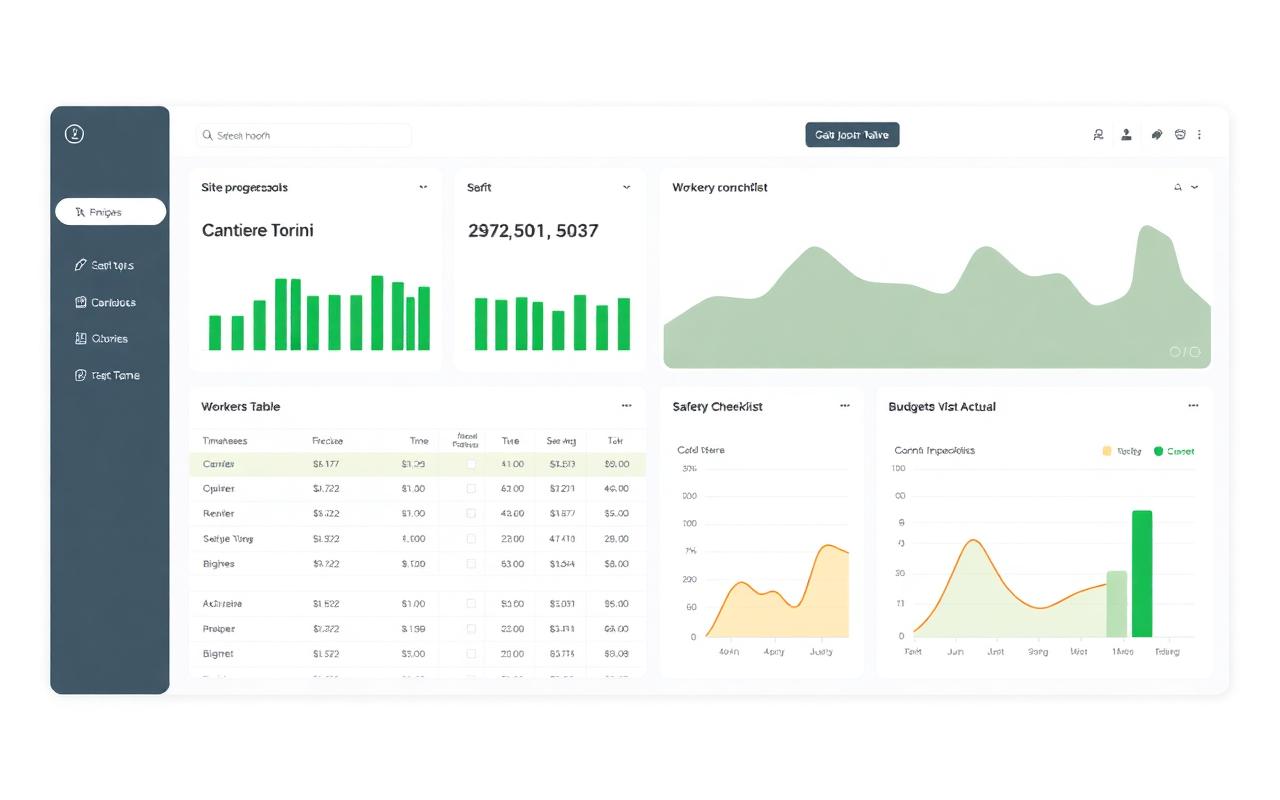Click the Sellye Tung name cell
The width and height of the screenshot is (1280, 800).
[x=228, y=539]
